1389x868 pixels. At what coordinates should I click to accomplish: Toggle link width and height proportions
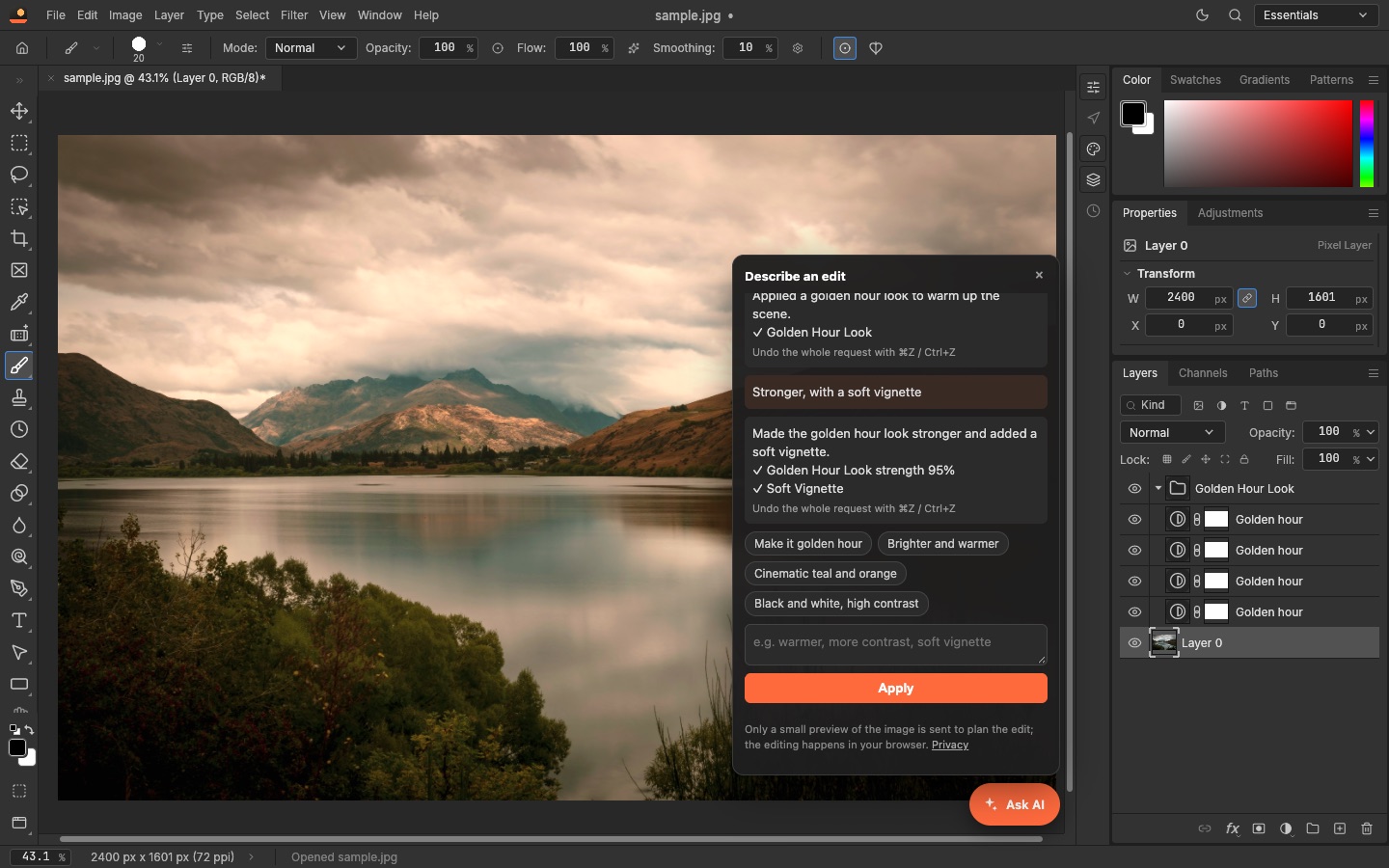point(1247,298)
